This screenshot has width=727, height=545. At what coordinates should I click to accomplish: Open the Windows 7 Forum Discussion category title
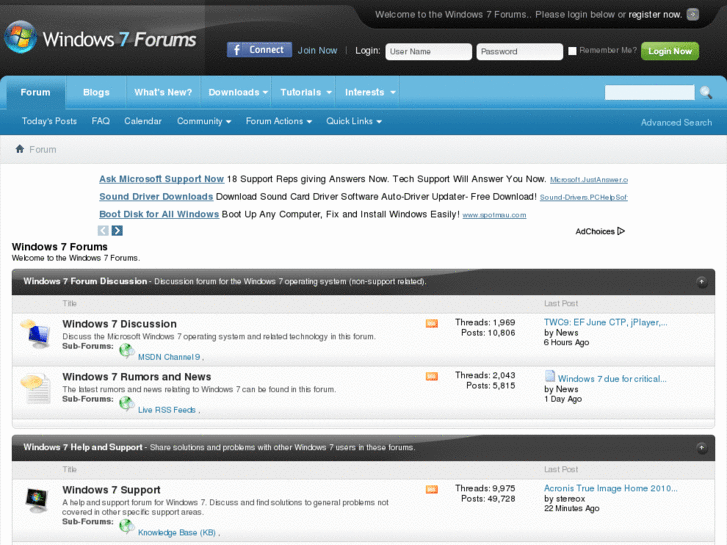[x=85, y=281]
